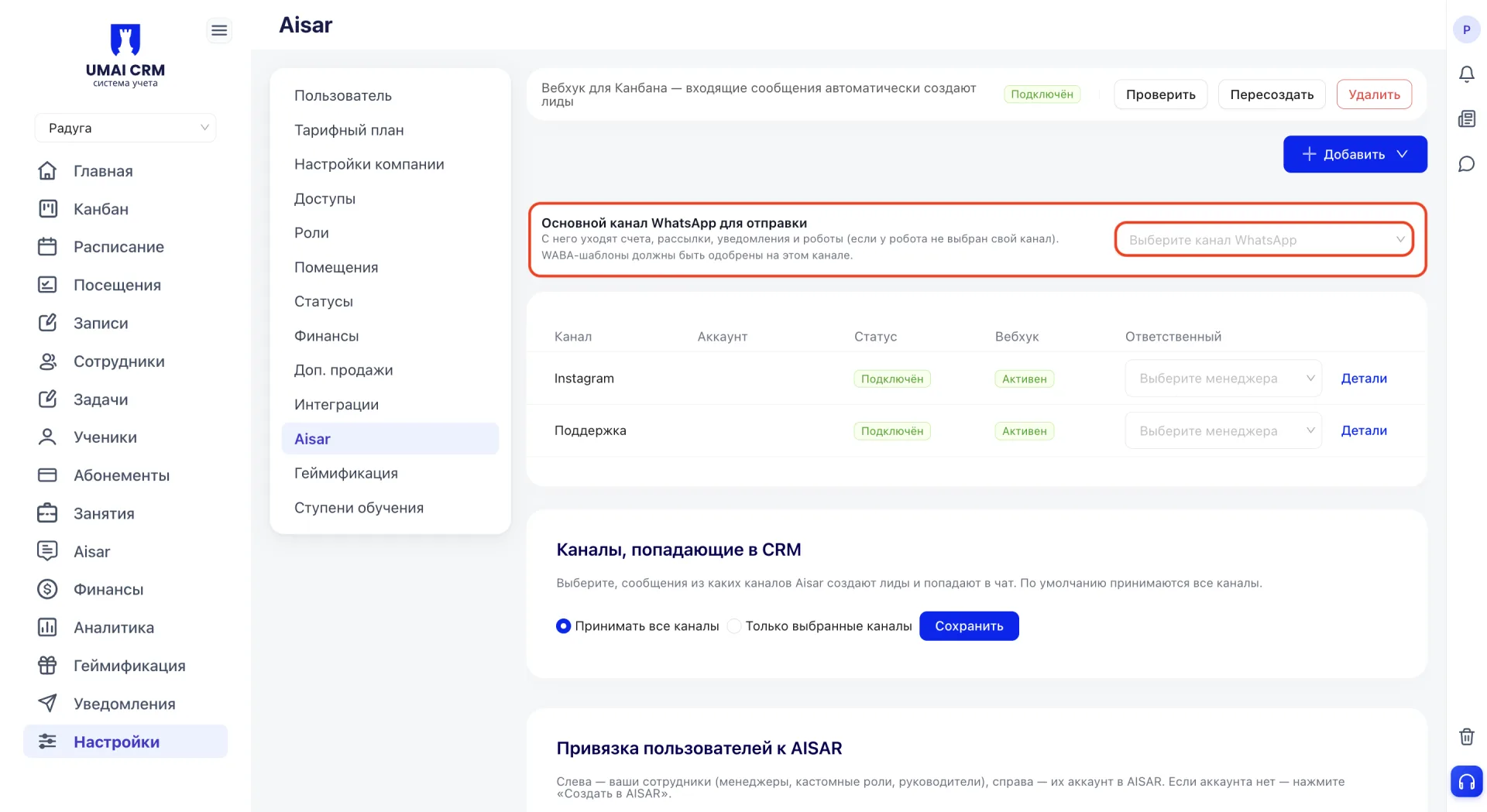This screenshot has width=1487, height=812.
Task: Open support headset button
Action: pos(1466,781)
